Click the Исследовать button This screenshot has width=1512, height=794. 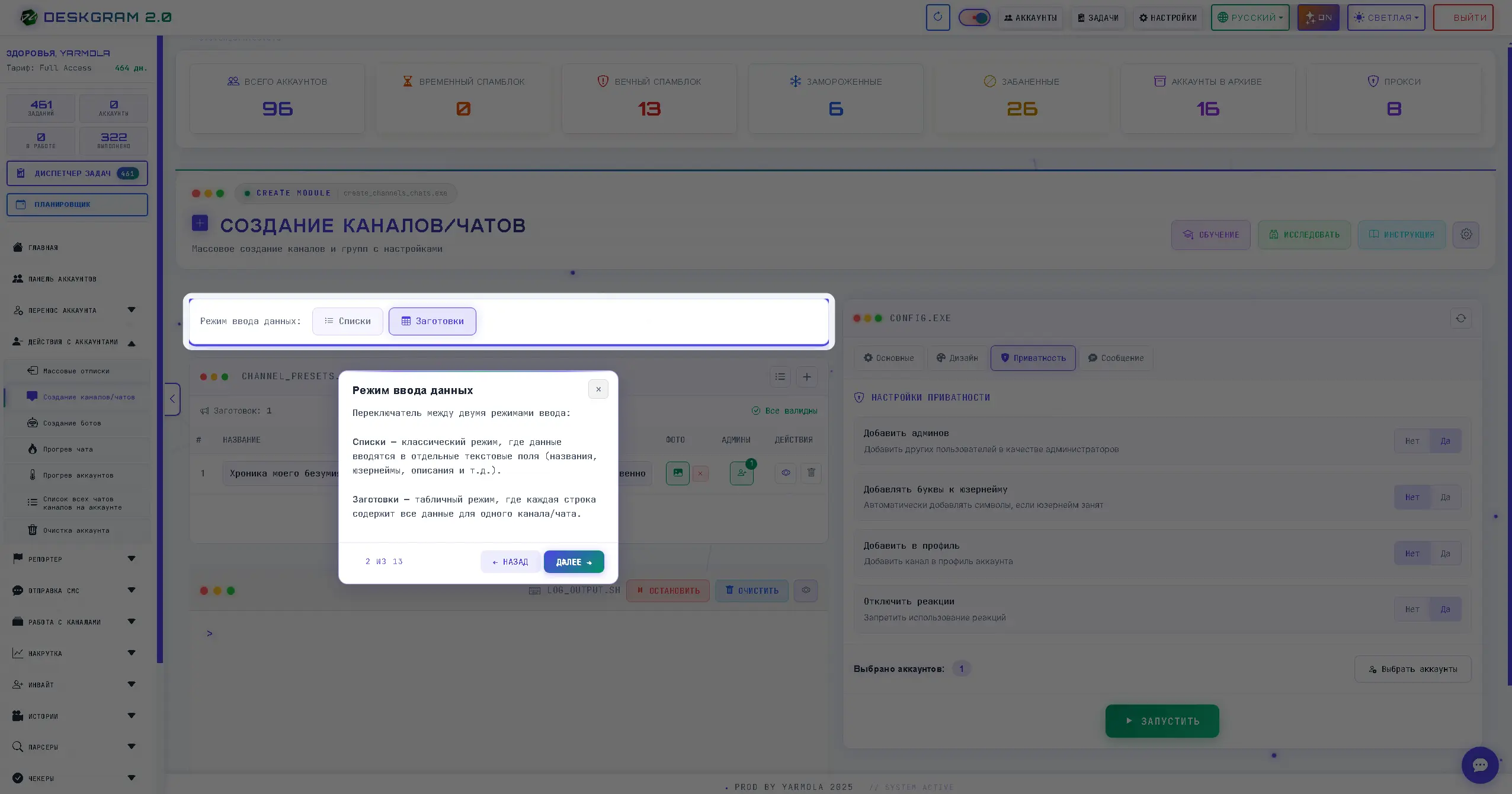click(x=1304, y=235)
